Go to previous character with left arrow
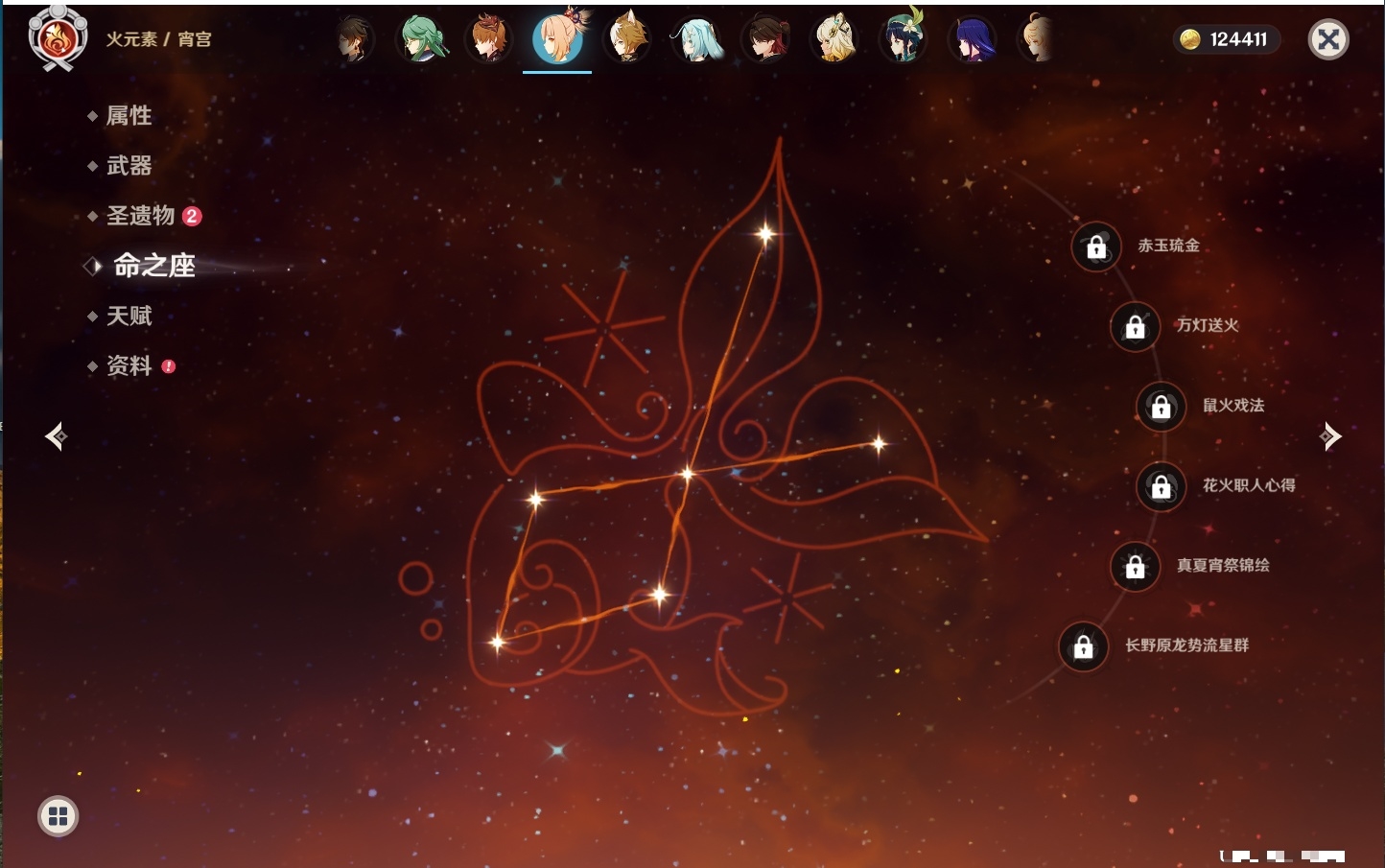Image resolution: width=1385 pixels, height=868 pixels. (x=56, y=436)
